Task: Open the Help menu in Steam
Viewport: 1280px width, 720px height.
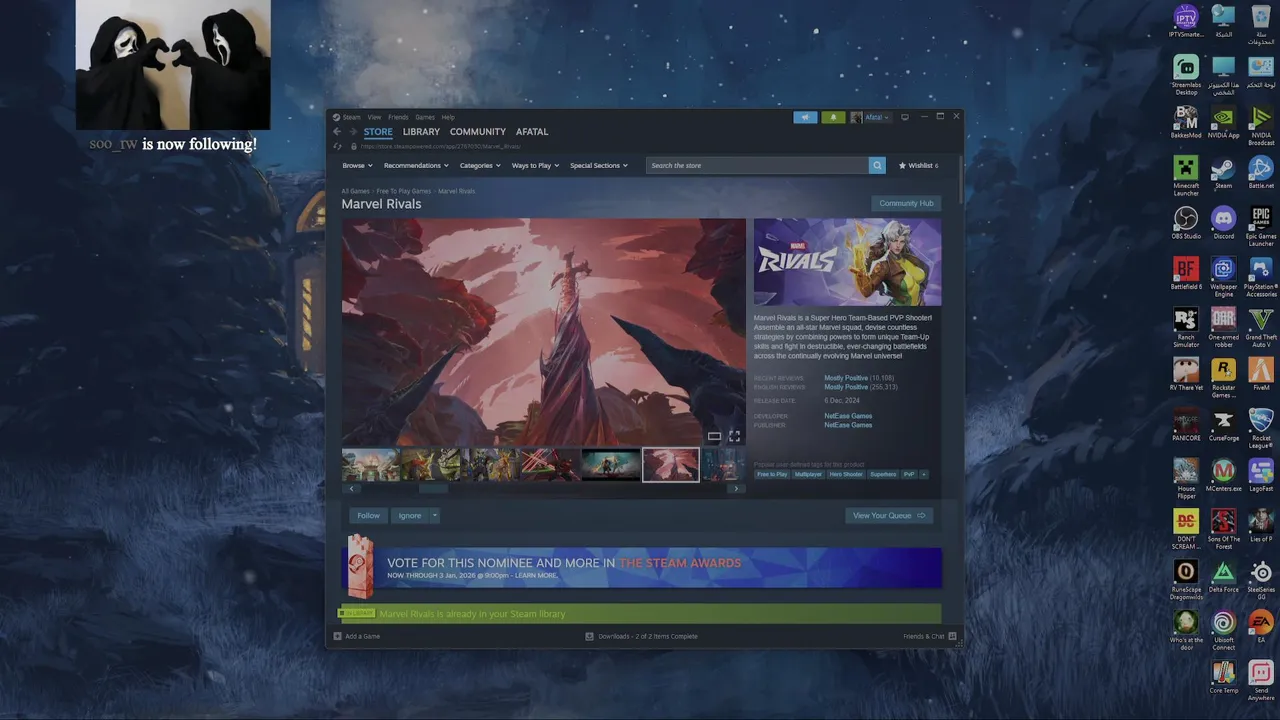Action: click(x=448, y=117)
